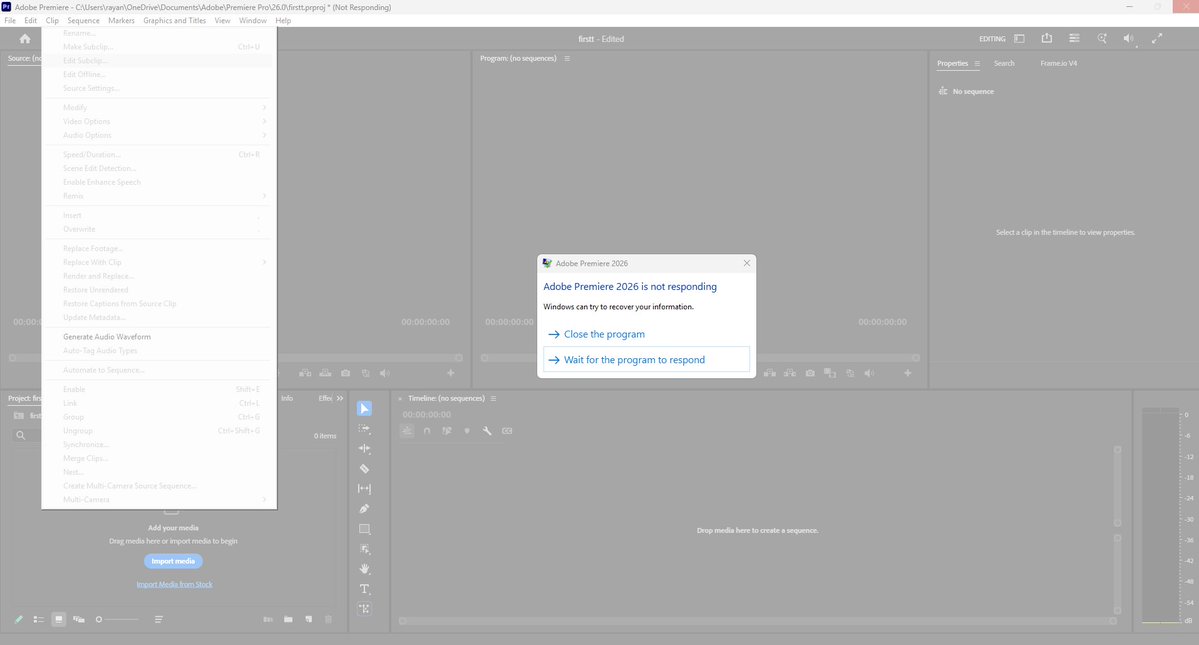This screenshot has height=645, width=1199.
Task: Select the Pen tool
Action: pyautogui.click(x=365, y=508)
